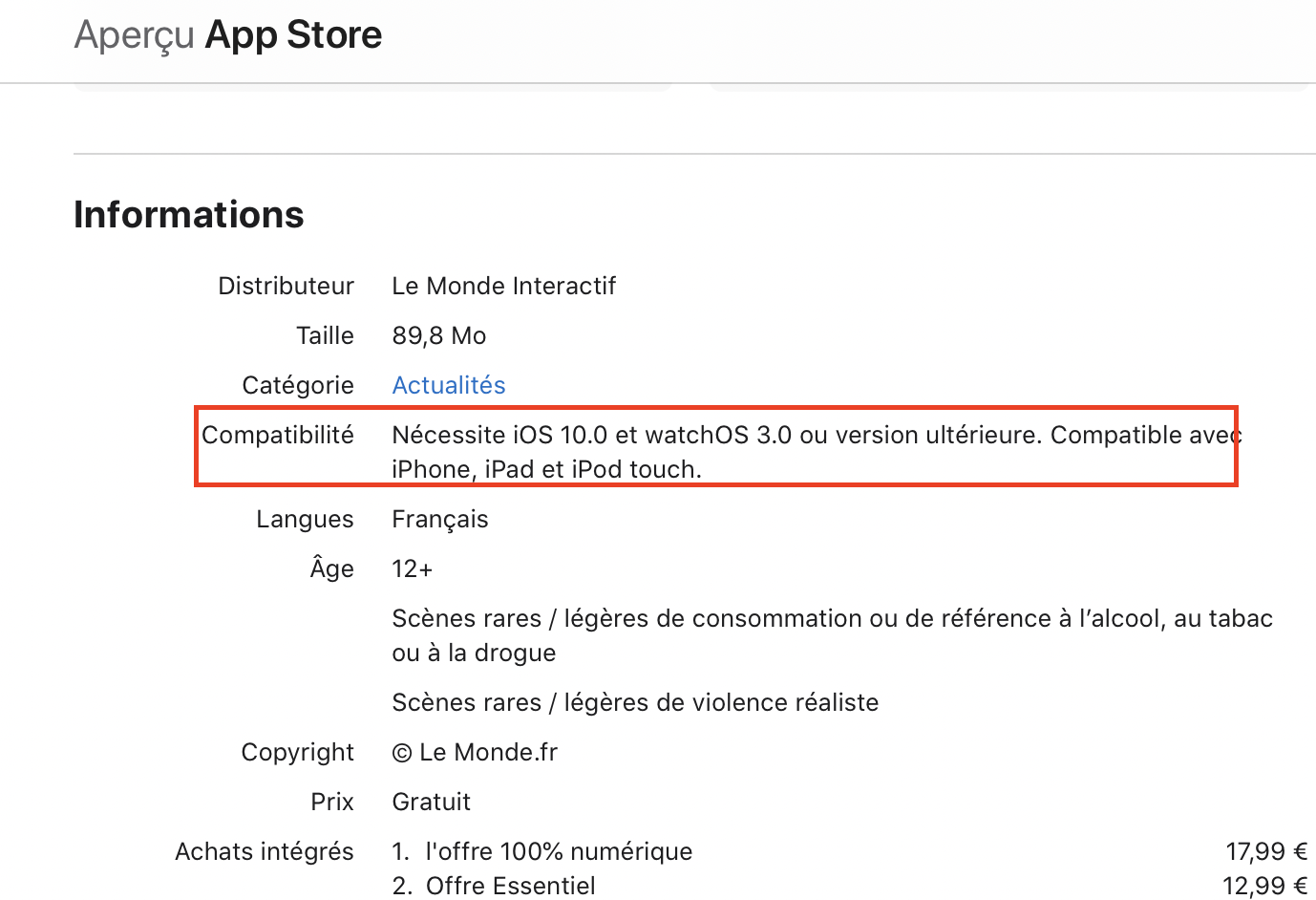The width and height of the screenshot is (1316, 900).
Task: Click the 12+ age rating
Action: coord(413,568)
